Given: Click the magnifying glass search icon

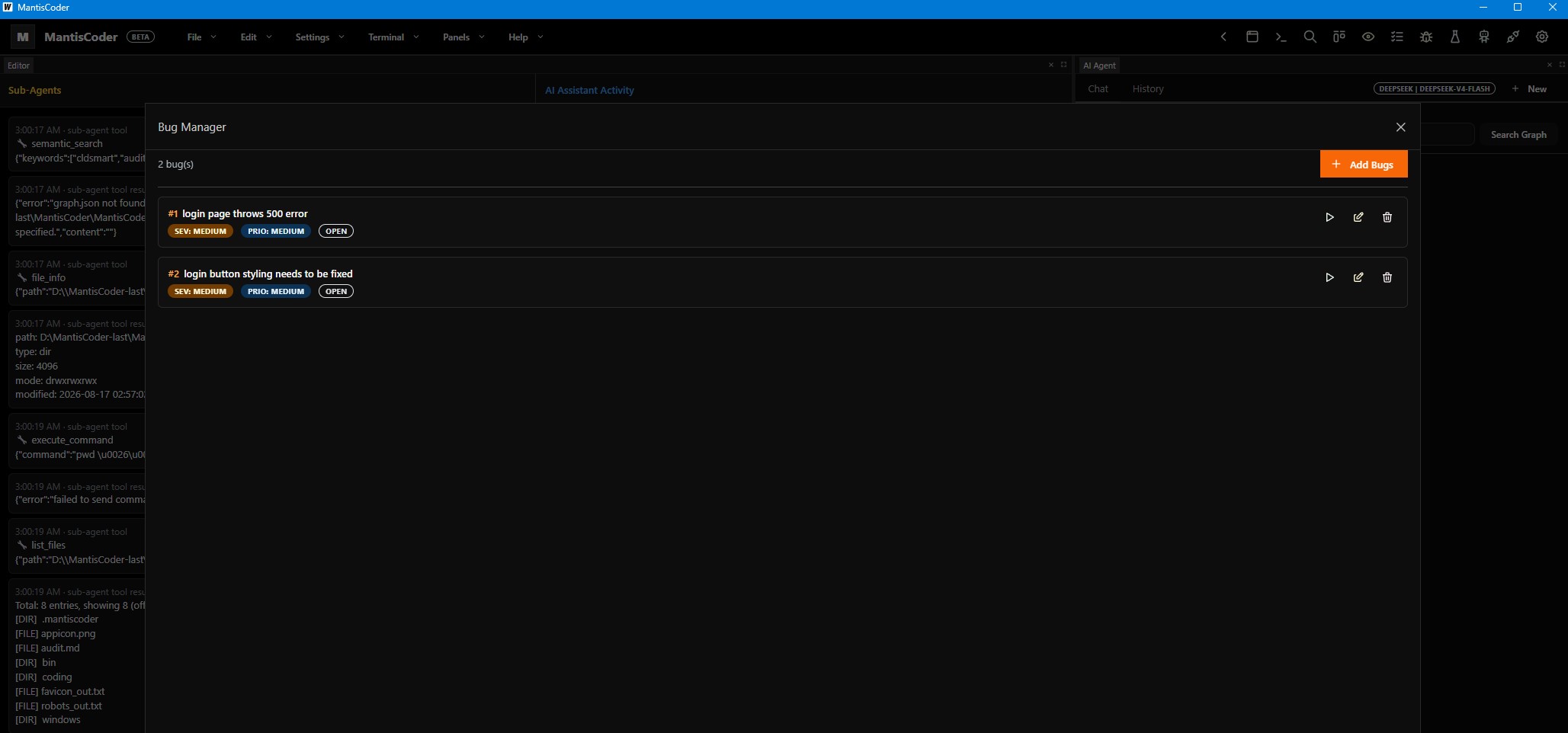Looking at the screenshot, I should click(1310, 37).
